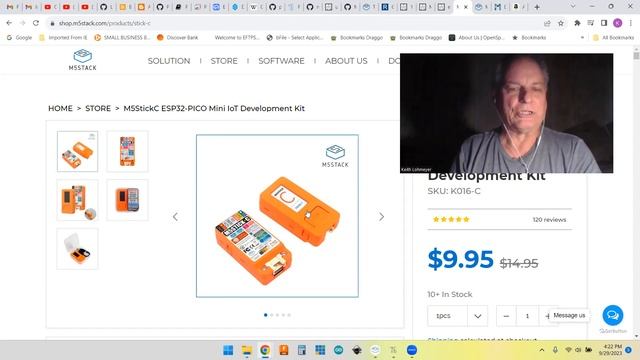The width and height of the screenshot is (640, 360).
Task: Decrease quantity with minus button
Action: 506,316
